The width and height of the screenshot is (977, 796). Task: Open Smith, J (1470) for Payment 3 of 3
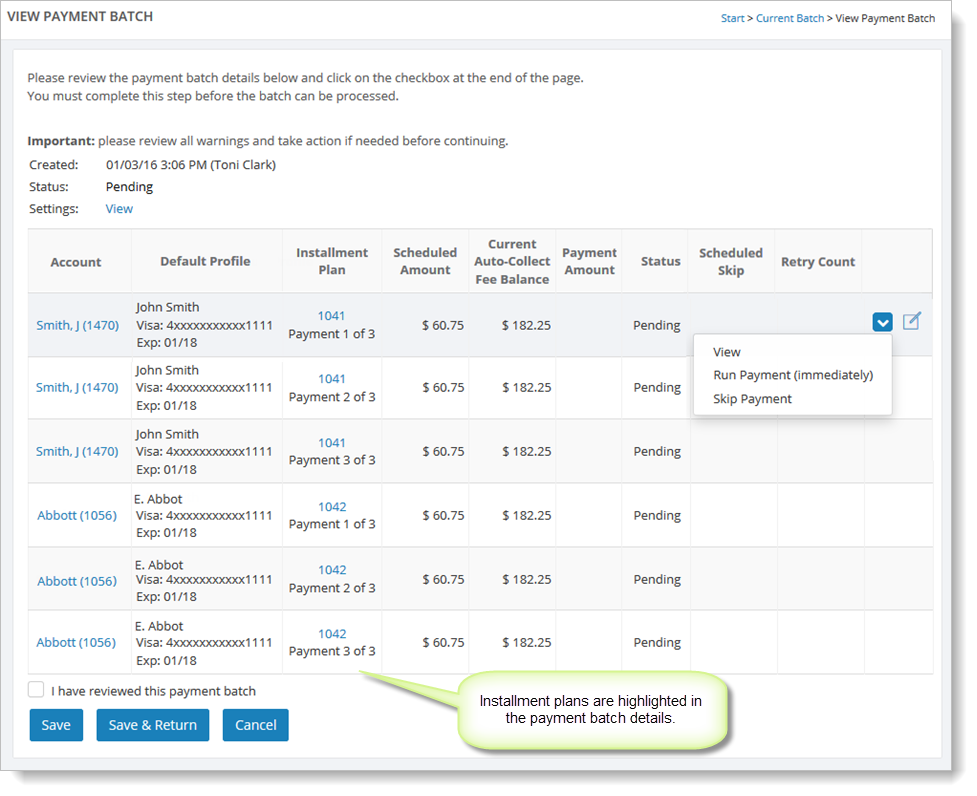[x=77, y=452]
